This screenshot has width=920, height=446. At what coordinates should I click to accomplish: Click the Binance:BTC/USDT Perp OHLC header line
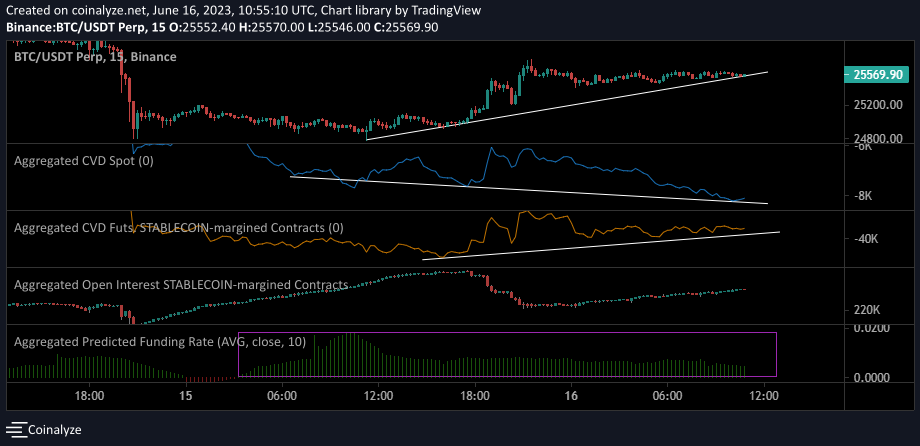coord(221,27)
